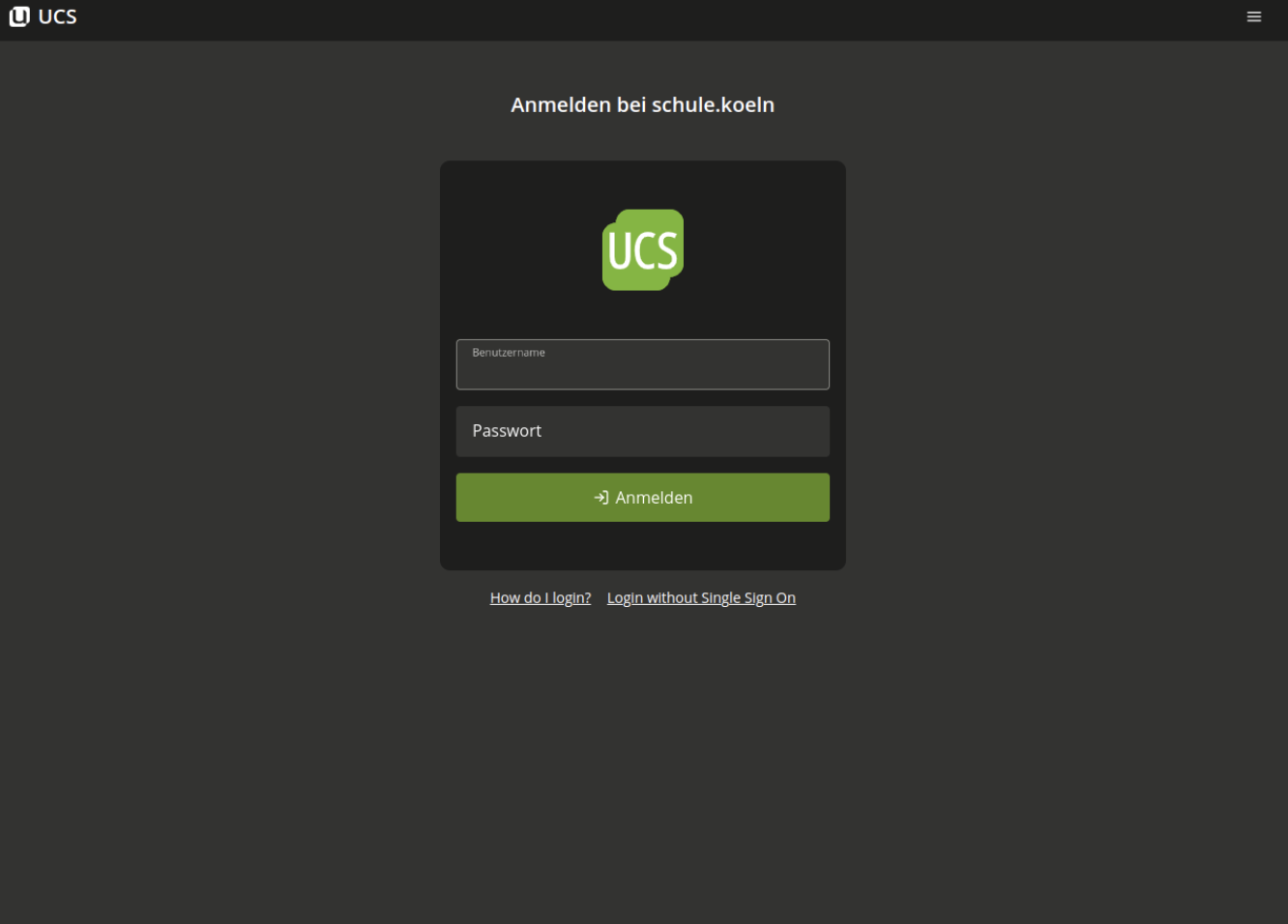
Task: Click the right end of the Passwort field
Action: (807, 431)
